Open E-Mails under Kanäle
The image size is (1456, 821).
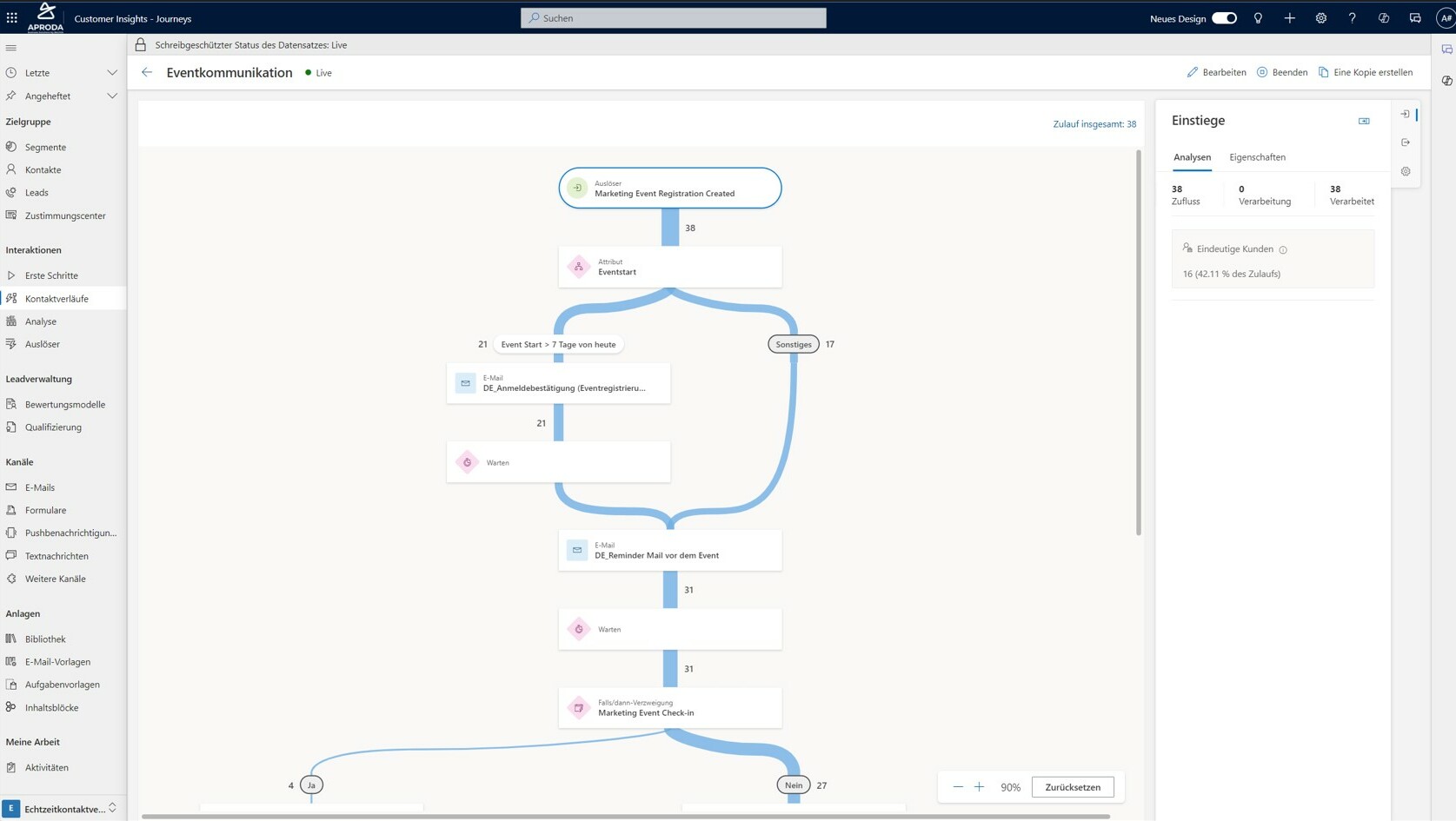[39, 487]
